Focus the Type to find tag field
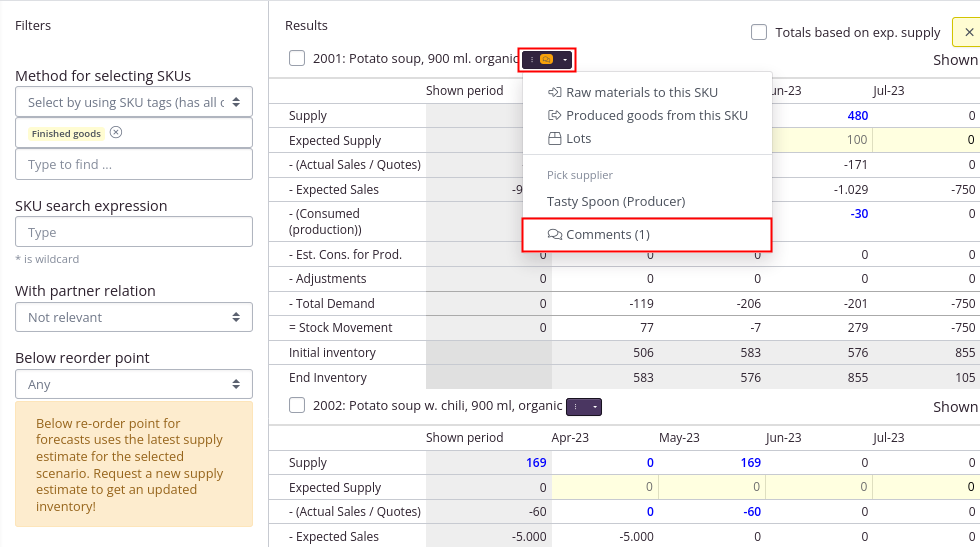The height and width of the screenshot is (547, 980). (134, 164)
